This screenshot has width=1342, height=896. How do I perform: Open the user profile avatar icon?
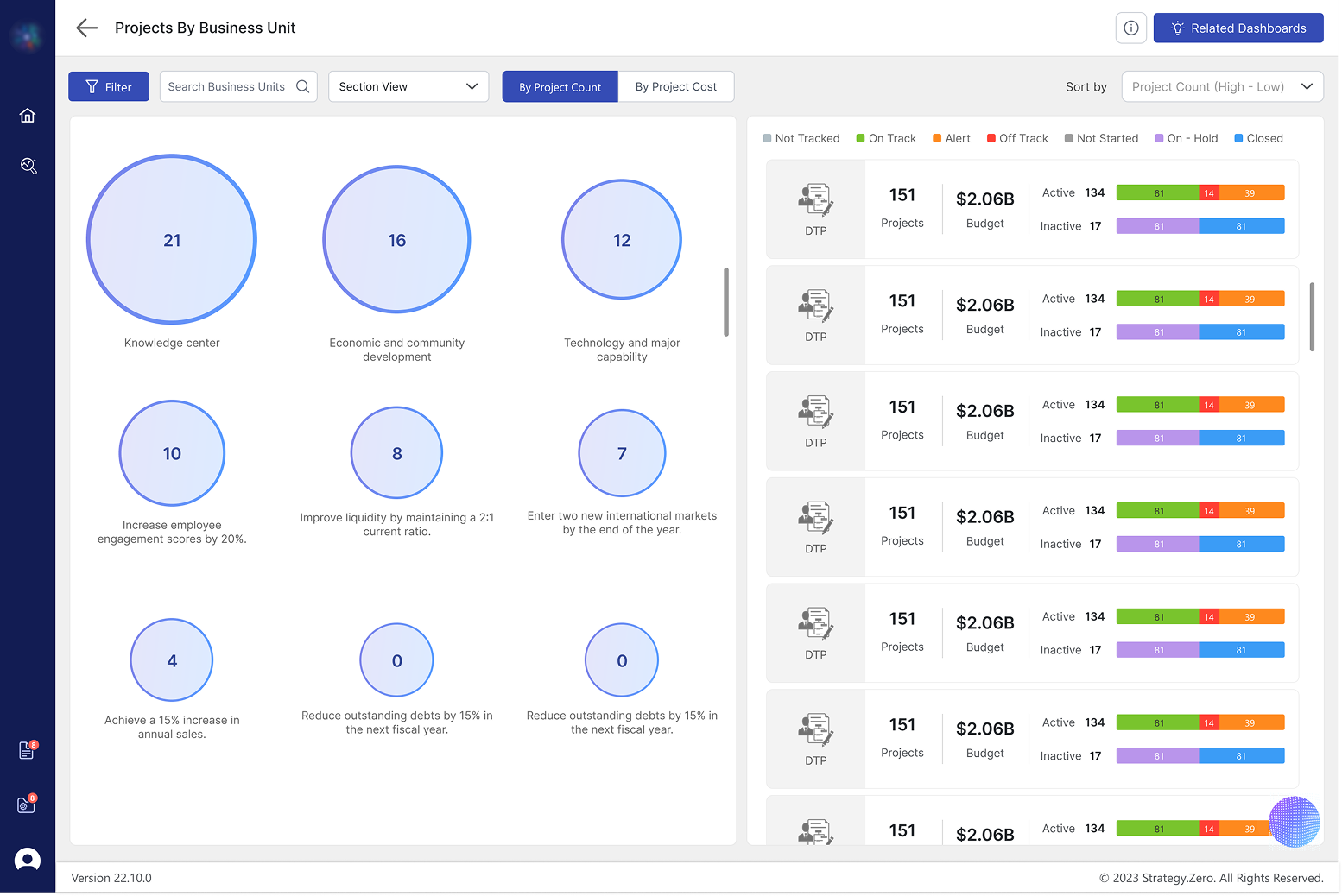[28, 860]
